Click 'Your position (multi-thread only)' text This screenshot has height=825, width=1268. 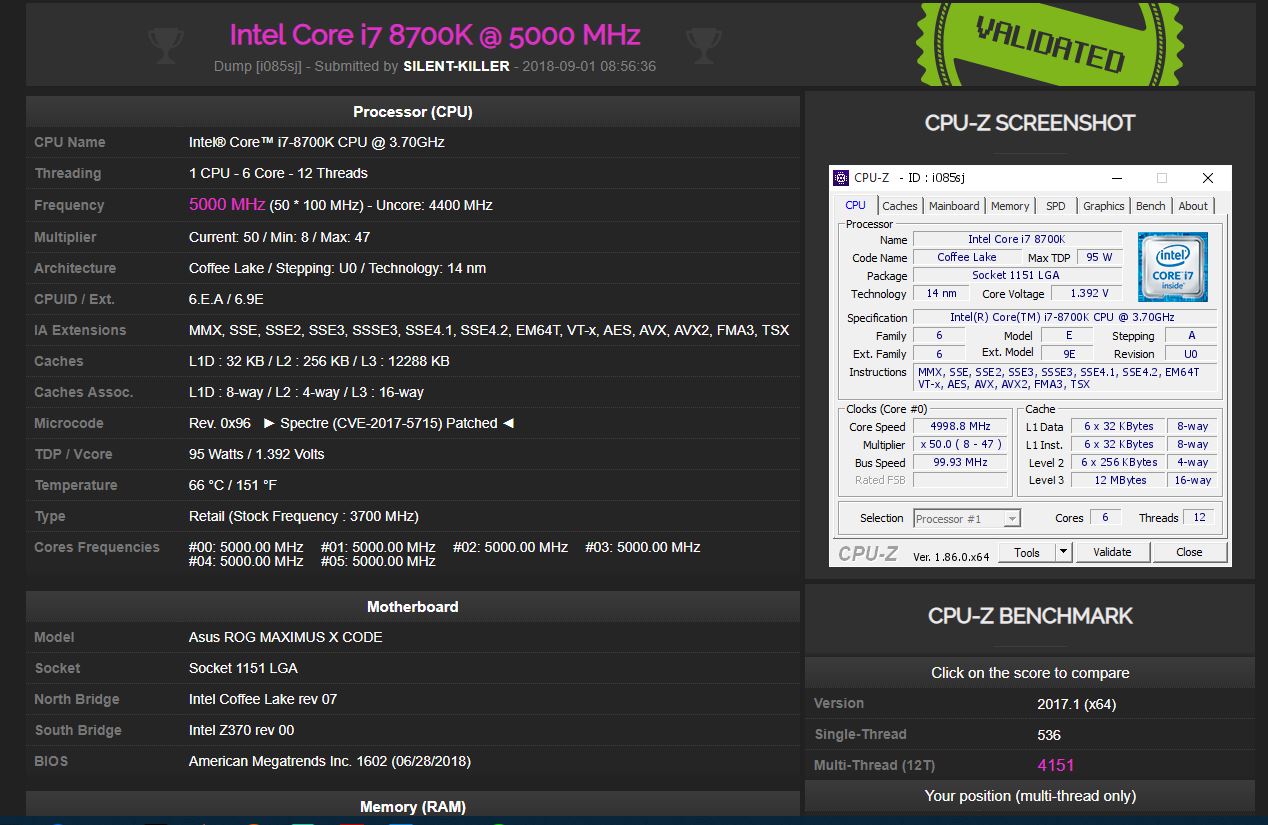click(x=1030, y=796)
